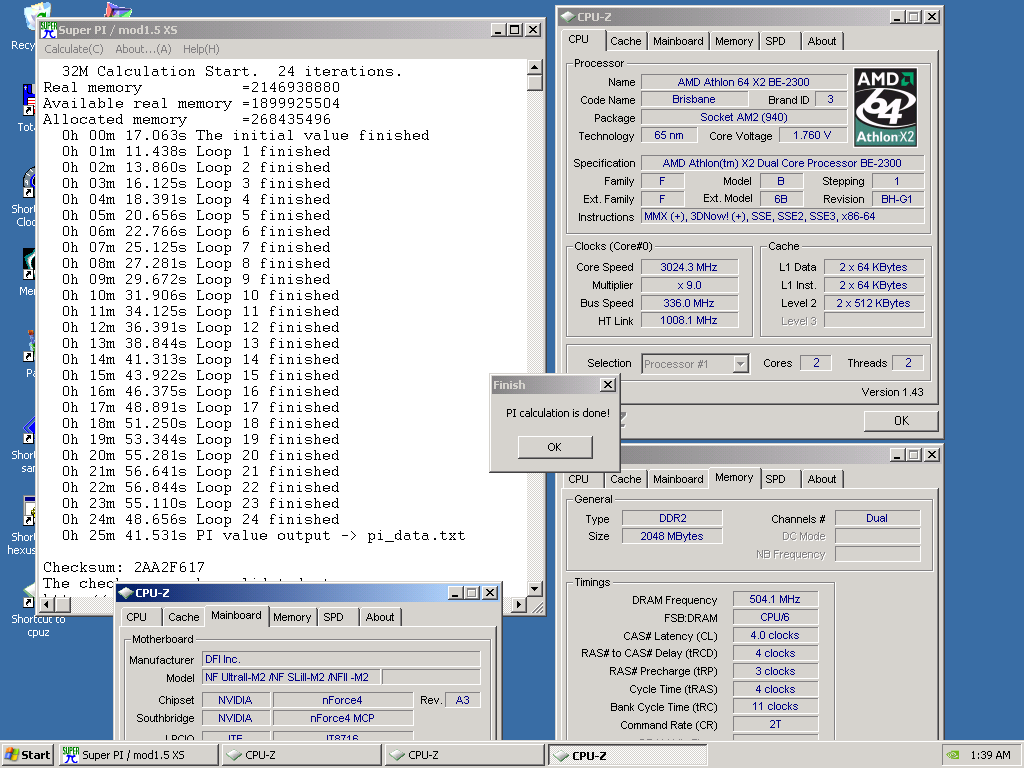The height and width of the screenshot is (768, 1024).
Task: Click the Channels # Dual value
Action: [876, 519]
